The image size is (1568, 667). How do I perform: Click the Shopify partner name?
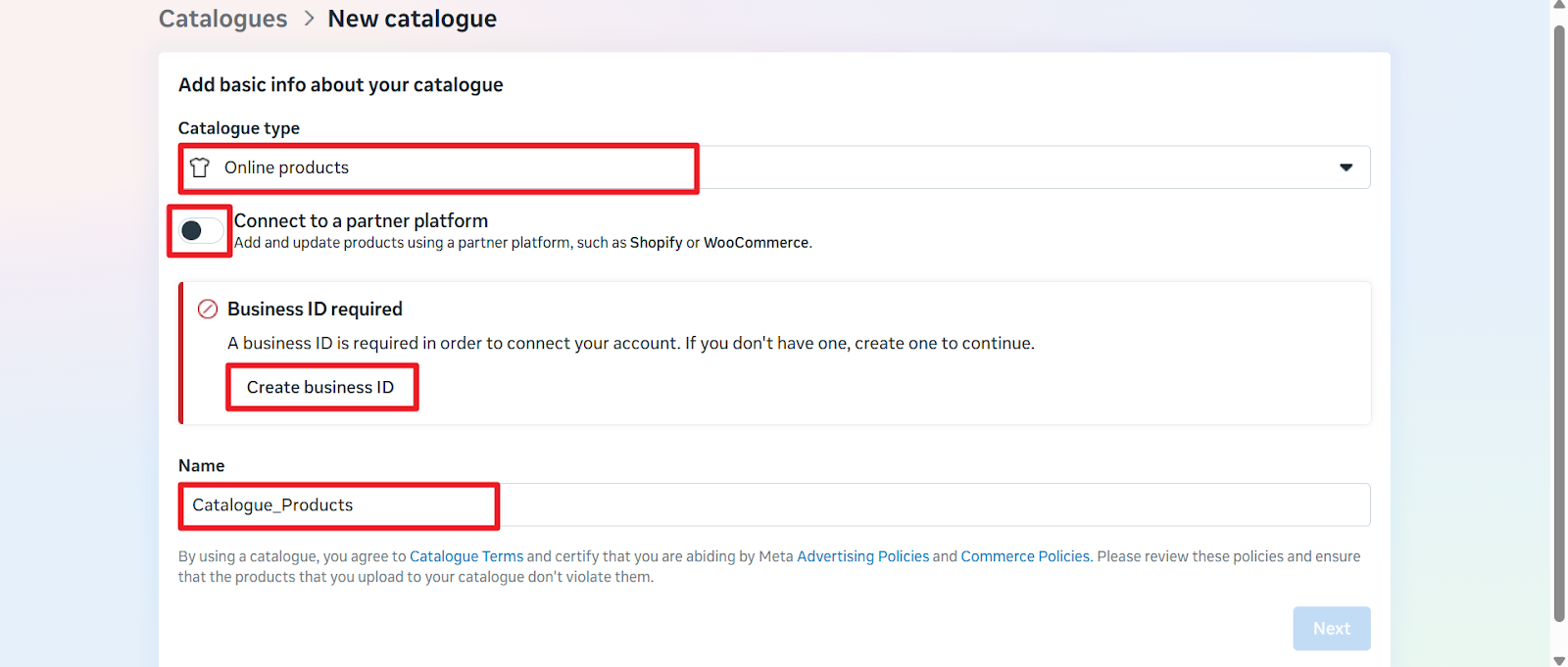pyautogui.click(x=656, y=243)
